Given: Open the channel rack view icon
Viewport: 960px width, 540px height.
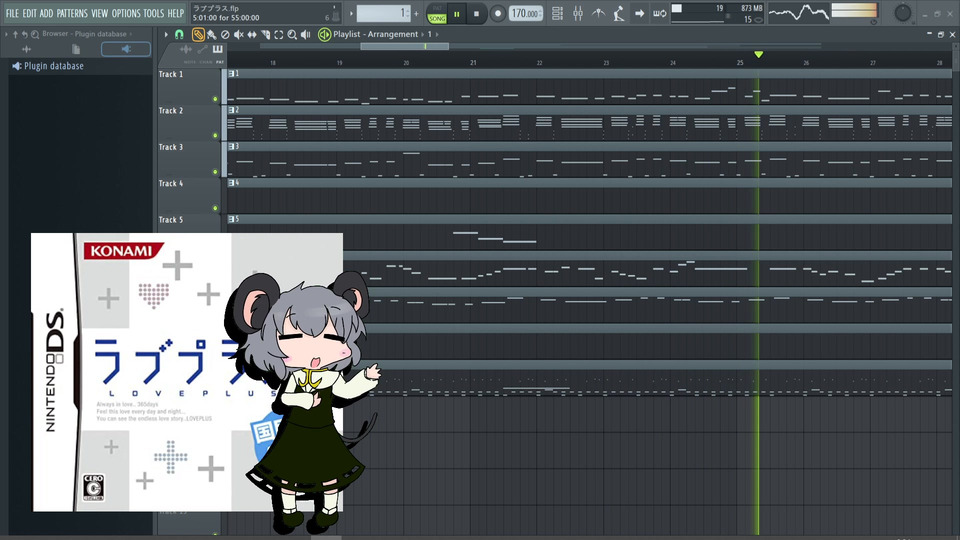Looking at the screenshot, I should pos(557,13).
